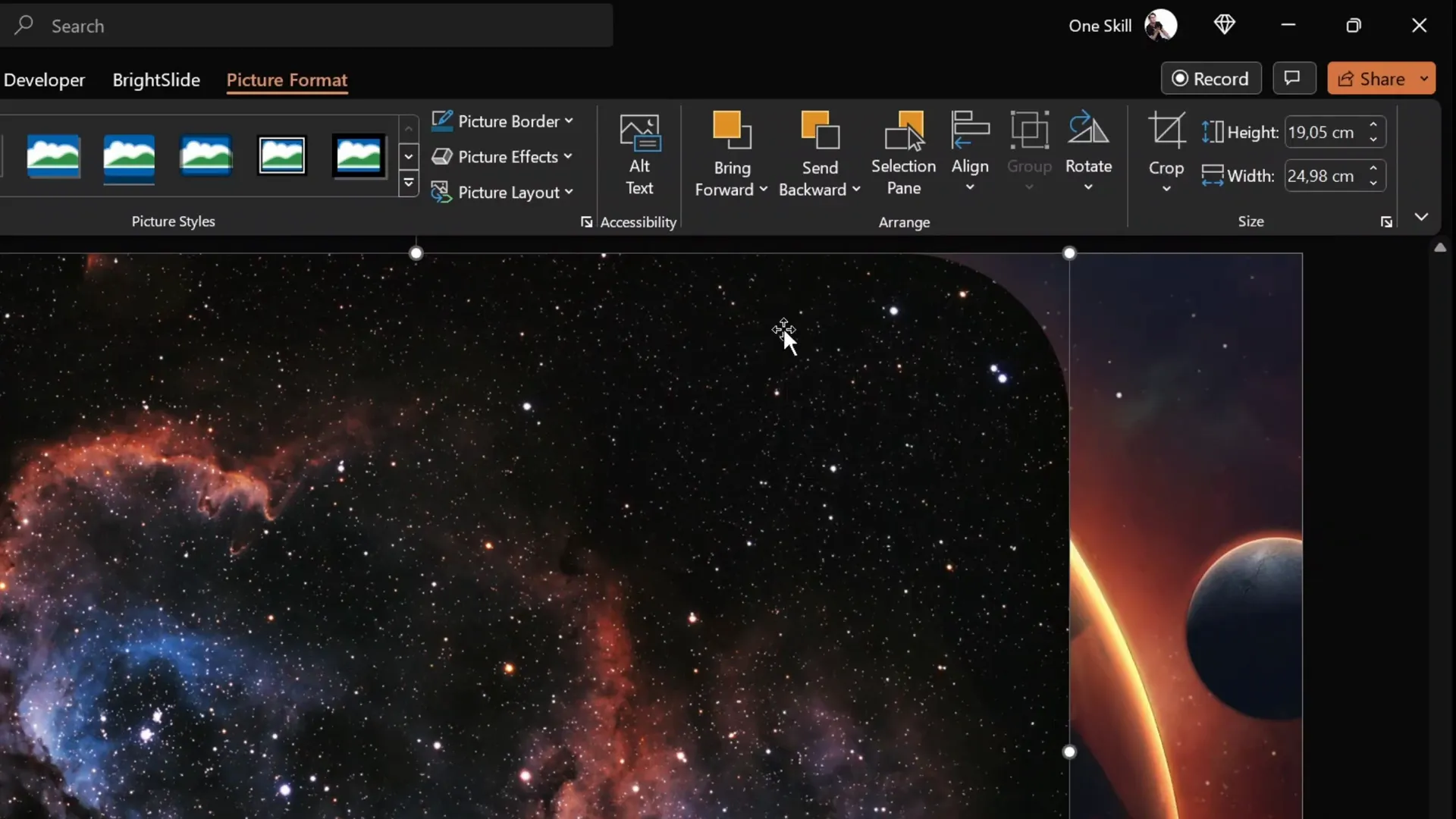This screenshot has height=819, width=1456.
Task: Decrease the picture Width with the down arrow
Action: pos(1373,184)
